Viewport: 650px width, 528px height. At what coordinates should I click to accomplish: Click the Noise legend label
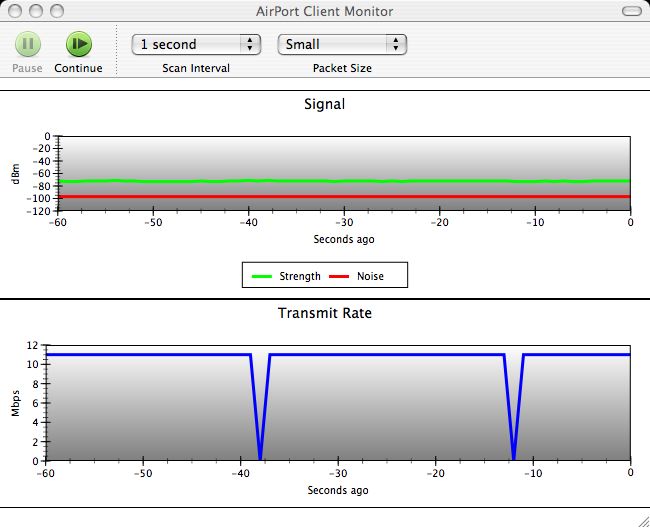[x=371, y=276]
